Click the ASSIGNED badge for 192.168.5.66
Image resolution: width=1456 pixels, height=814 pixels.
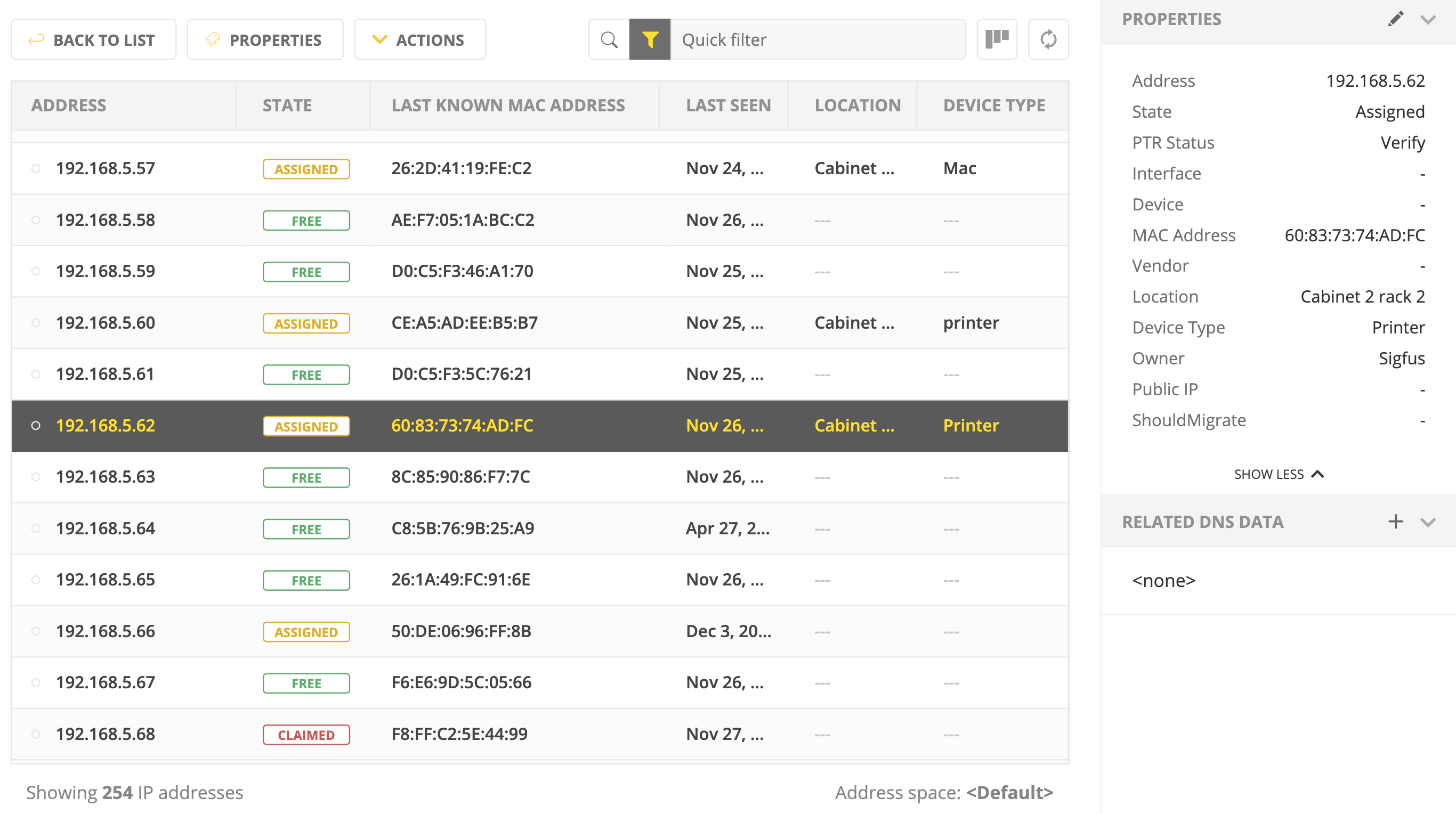point(306,631)
